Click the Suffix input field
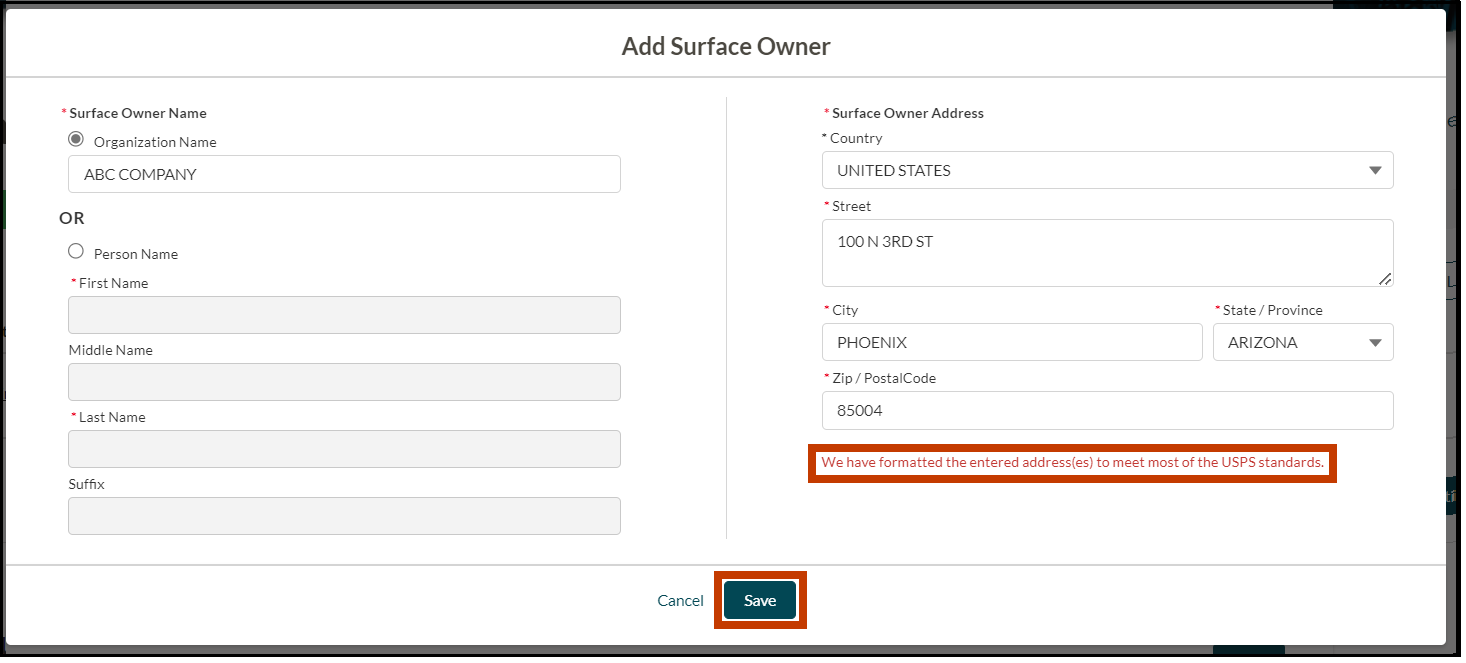Viewport: 1466px width, 663px height. pyautogui.click(x=344, y=516)
